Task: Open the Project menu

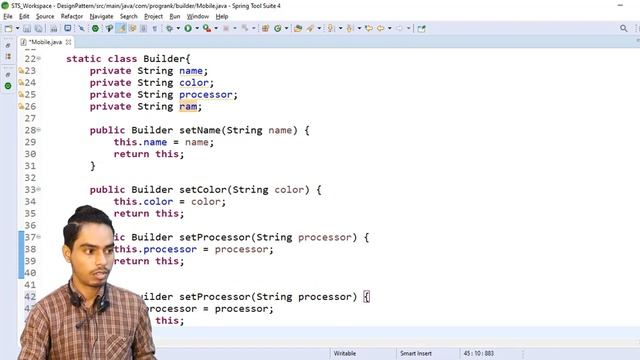Action: click(x=153, y=16)
